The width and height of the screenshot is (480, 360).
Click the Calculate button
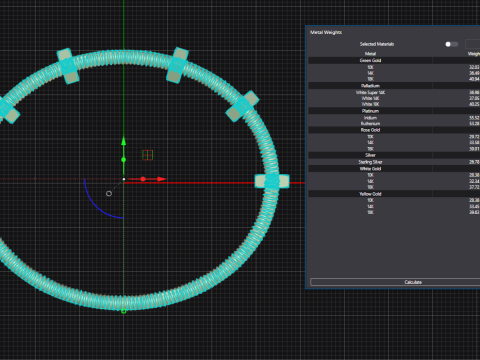[395, 282]
